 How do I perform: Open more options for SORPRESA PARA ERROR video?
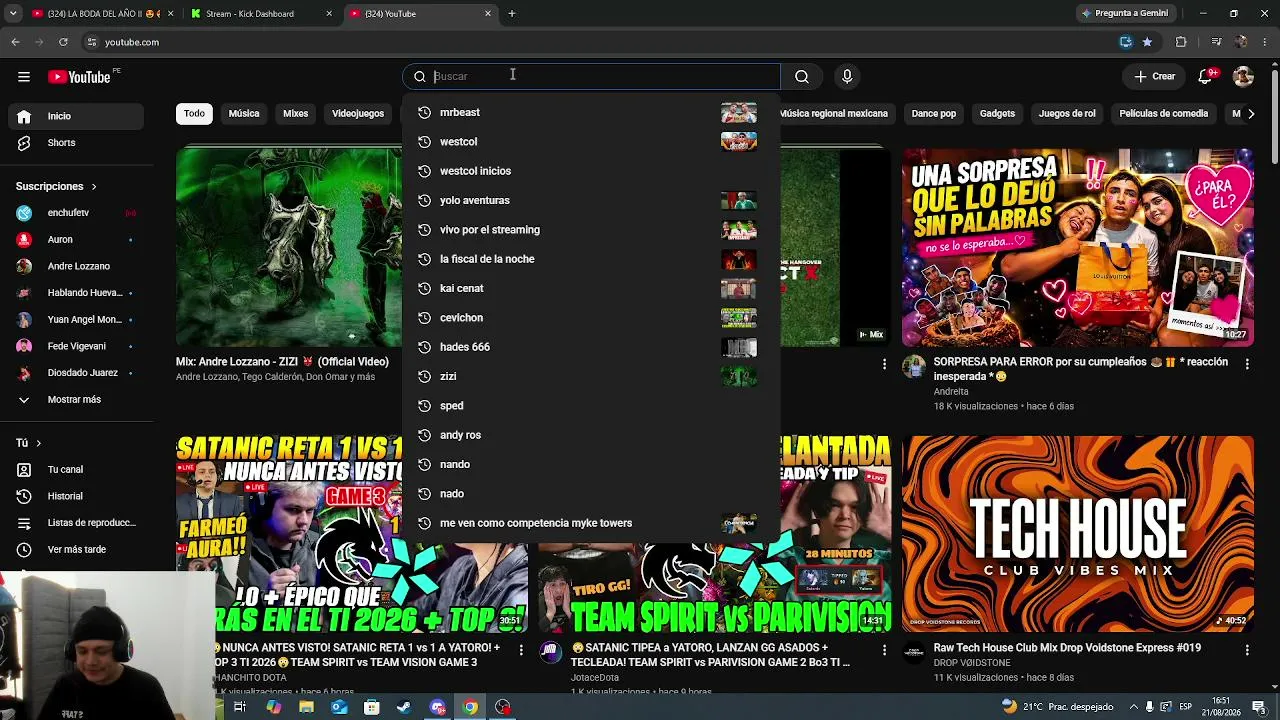pyautogui.click(x=1247, y=364)
